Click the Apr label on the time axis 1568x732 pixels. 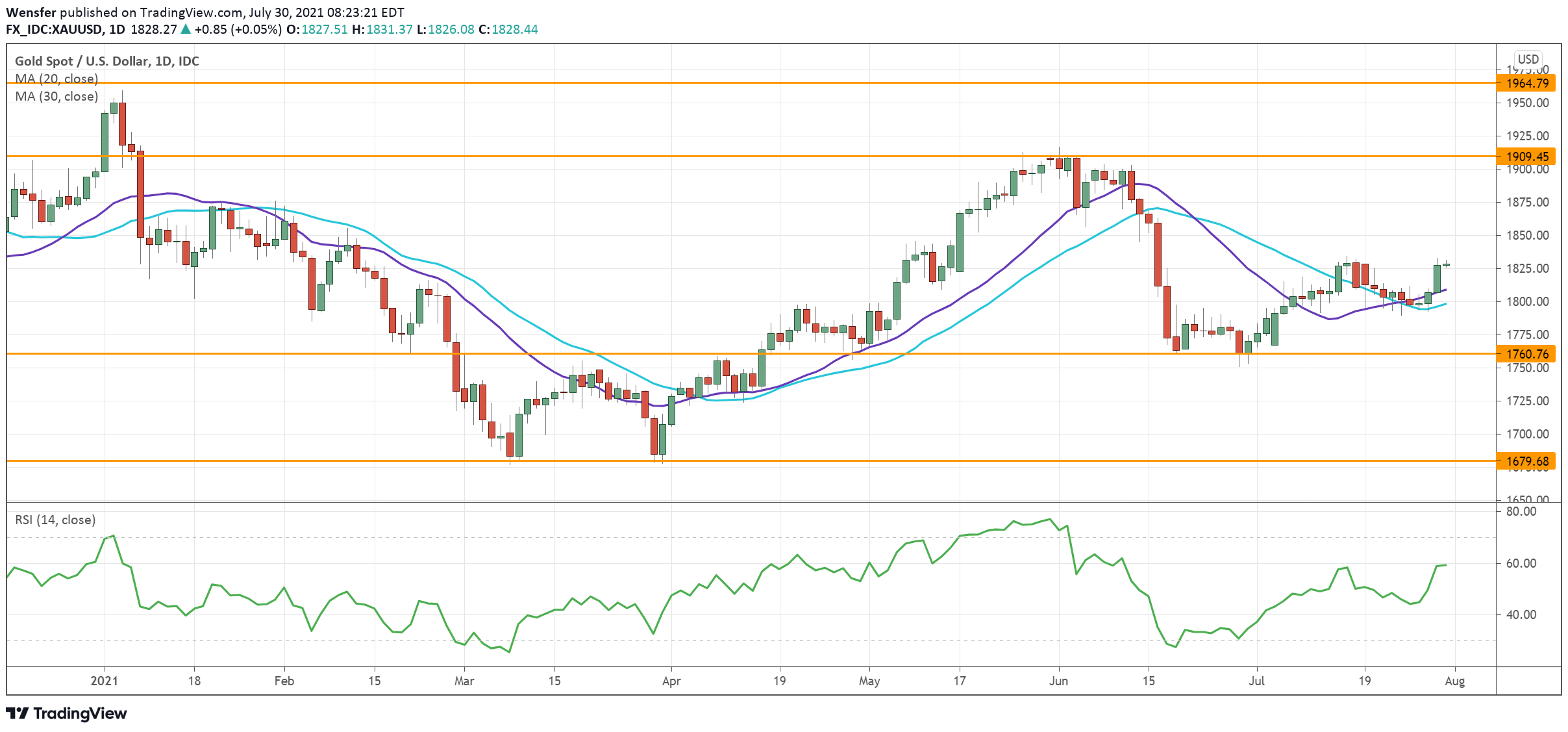click(671, 681)
